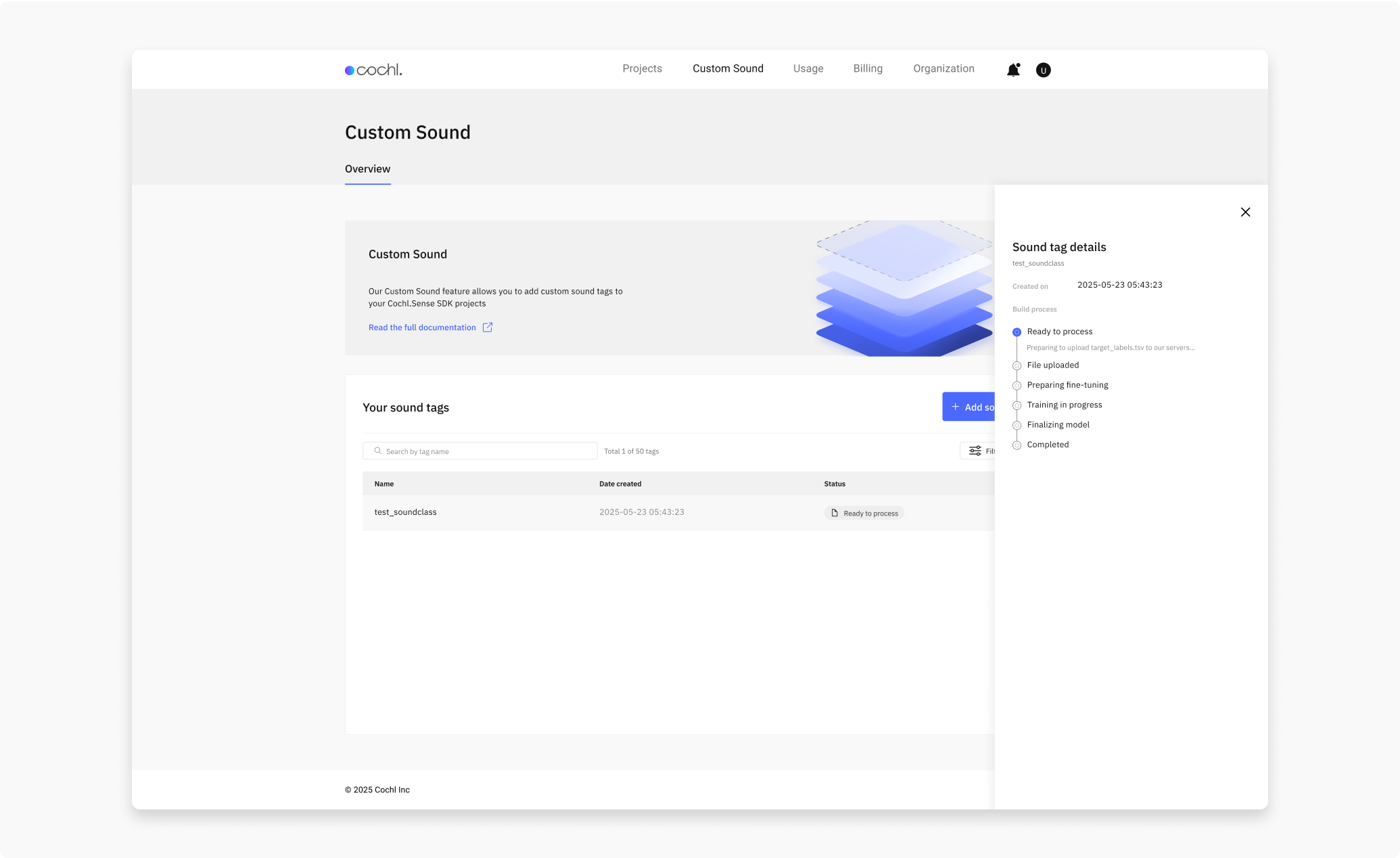This screenshot has width=1400, height=858.
Task: Open the notifications bell
Action: coord(1013,70)
